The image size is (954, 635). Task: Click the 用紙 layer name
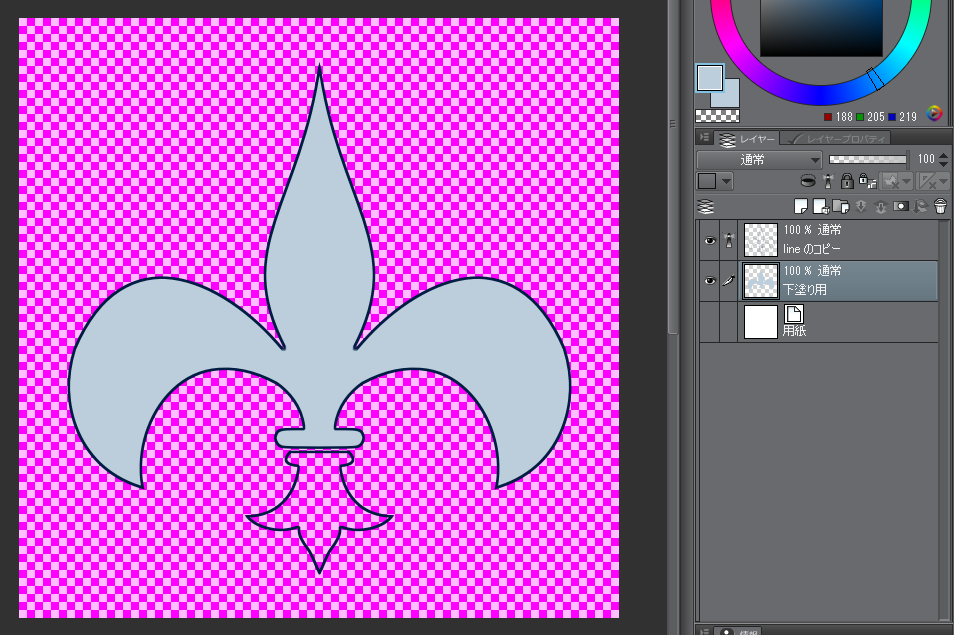(794, 330)
